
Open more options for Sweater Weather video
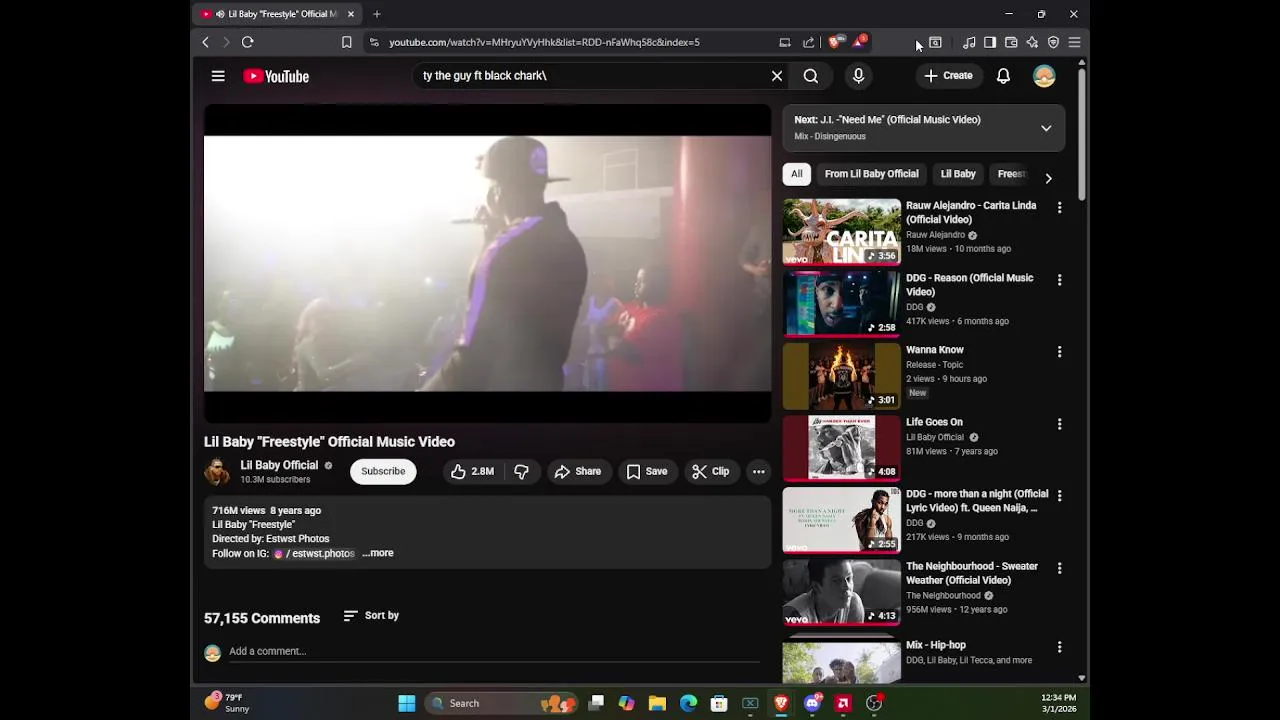click(1059, 568)
